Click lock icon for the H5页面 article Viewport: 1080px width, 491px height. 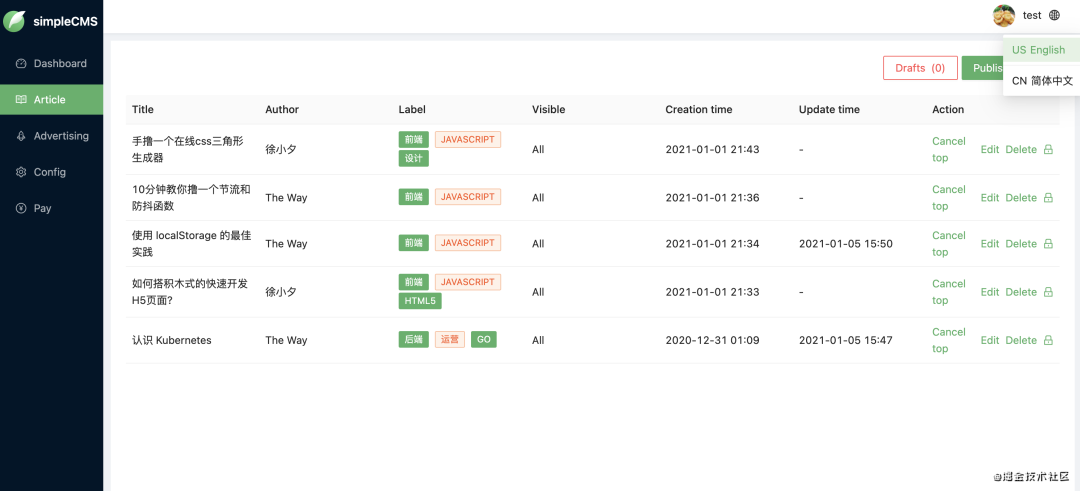1048,292
